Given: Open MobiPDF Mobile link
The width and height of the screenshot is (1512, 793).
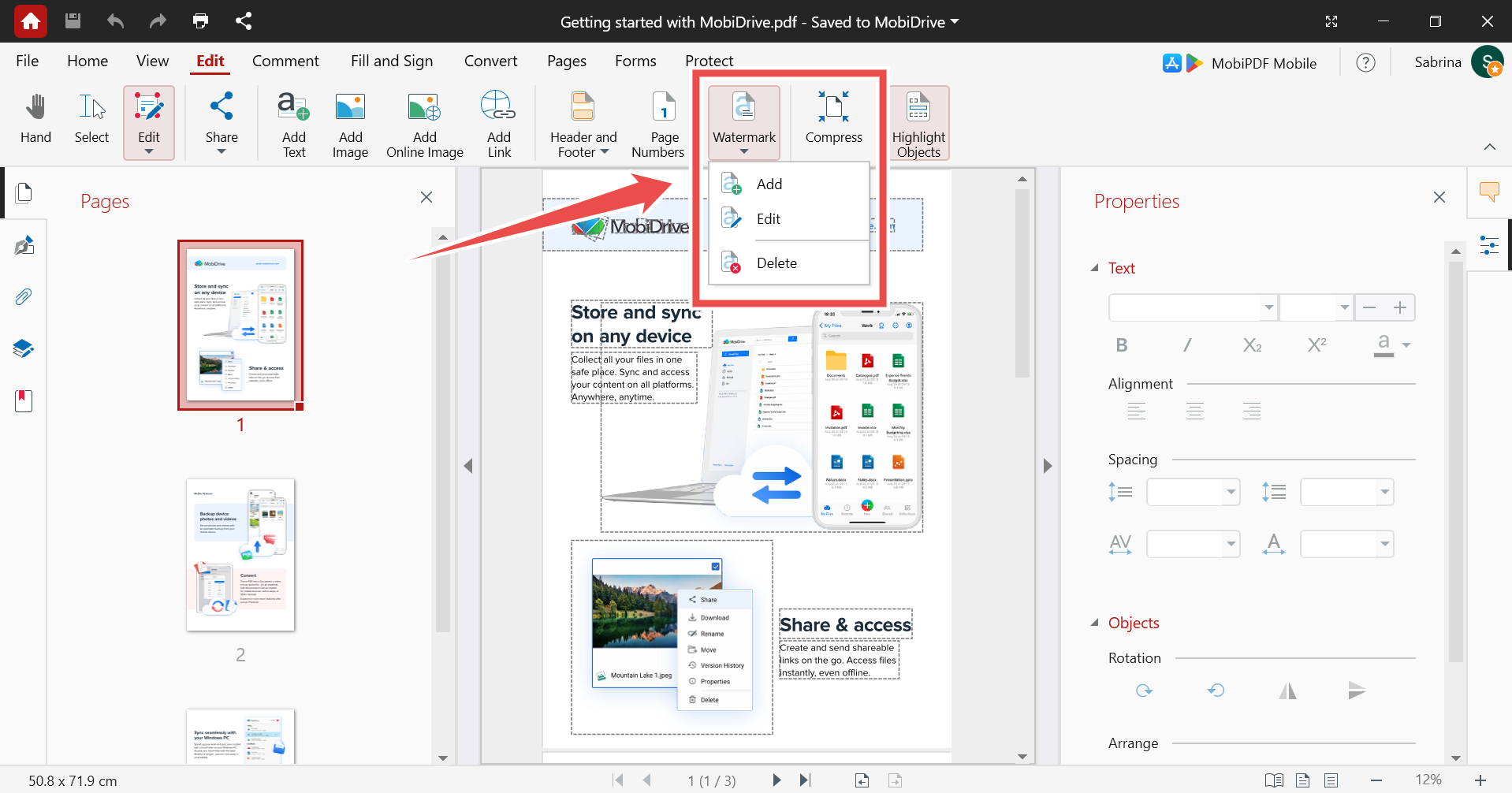Looking at the screenshot, I should 1239,63.
